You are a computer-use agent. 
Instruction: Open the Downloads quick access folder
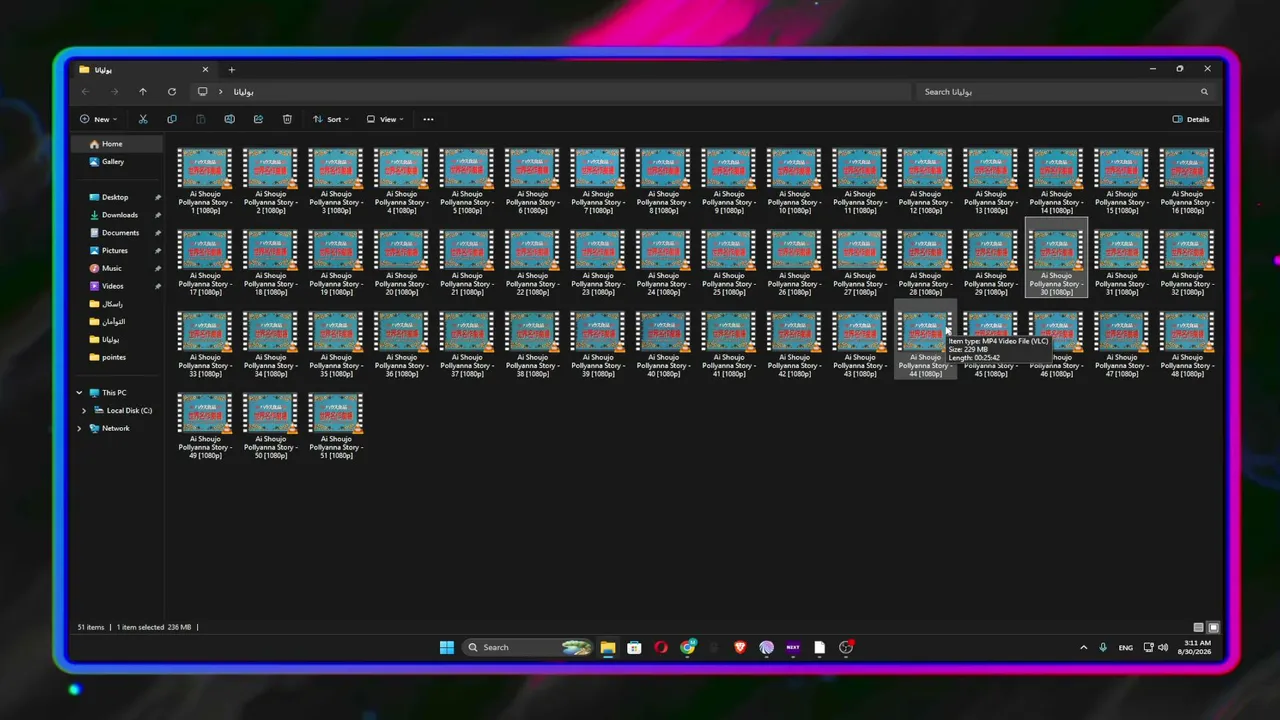pos(118,215)
